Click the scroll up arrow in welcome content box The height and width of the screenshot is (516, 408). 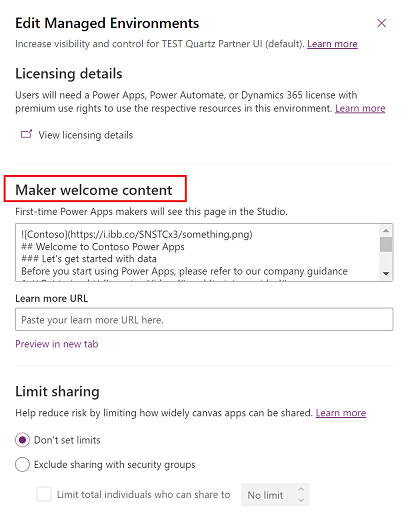click(x=386, y=230)
